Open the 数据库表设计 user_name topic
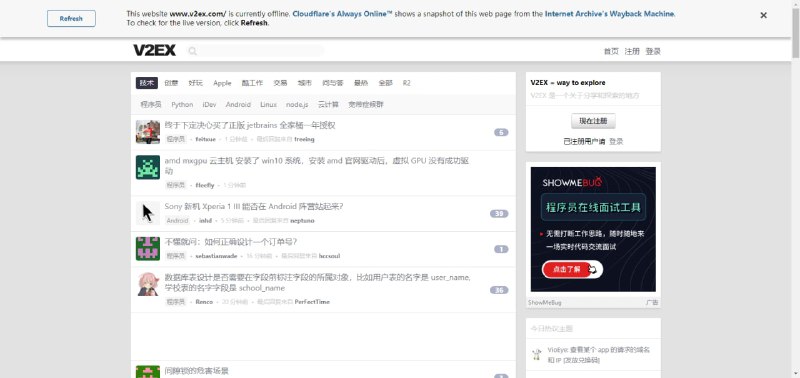Screen dimensions: 800x378 (317, 283)
